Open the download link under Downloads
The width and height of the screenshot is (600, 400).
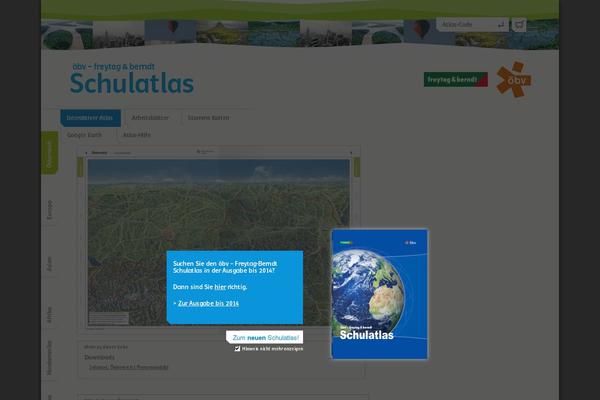click(129, 367)
